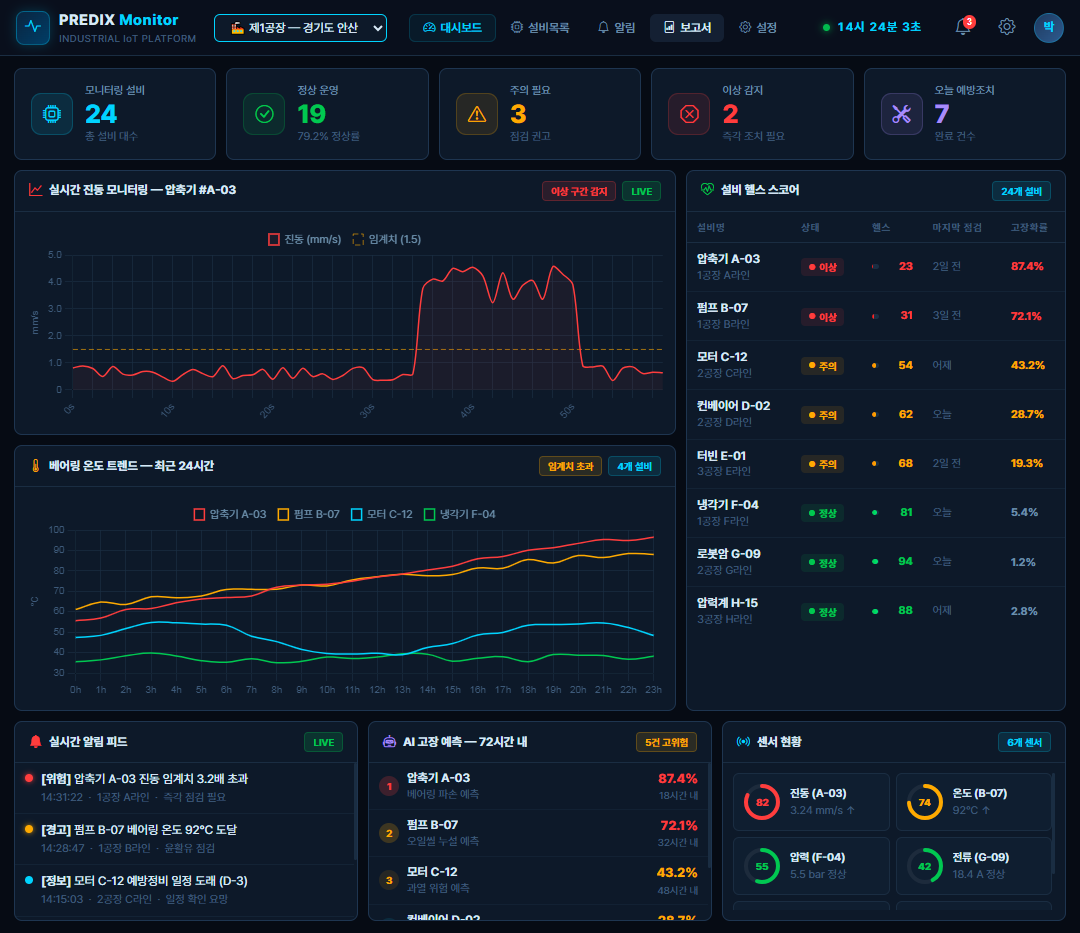Viewport: 1080px width, 933px height.
Task: Expand the 압축기 A-03 health score row
Action: coord(875,266)
